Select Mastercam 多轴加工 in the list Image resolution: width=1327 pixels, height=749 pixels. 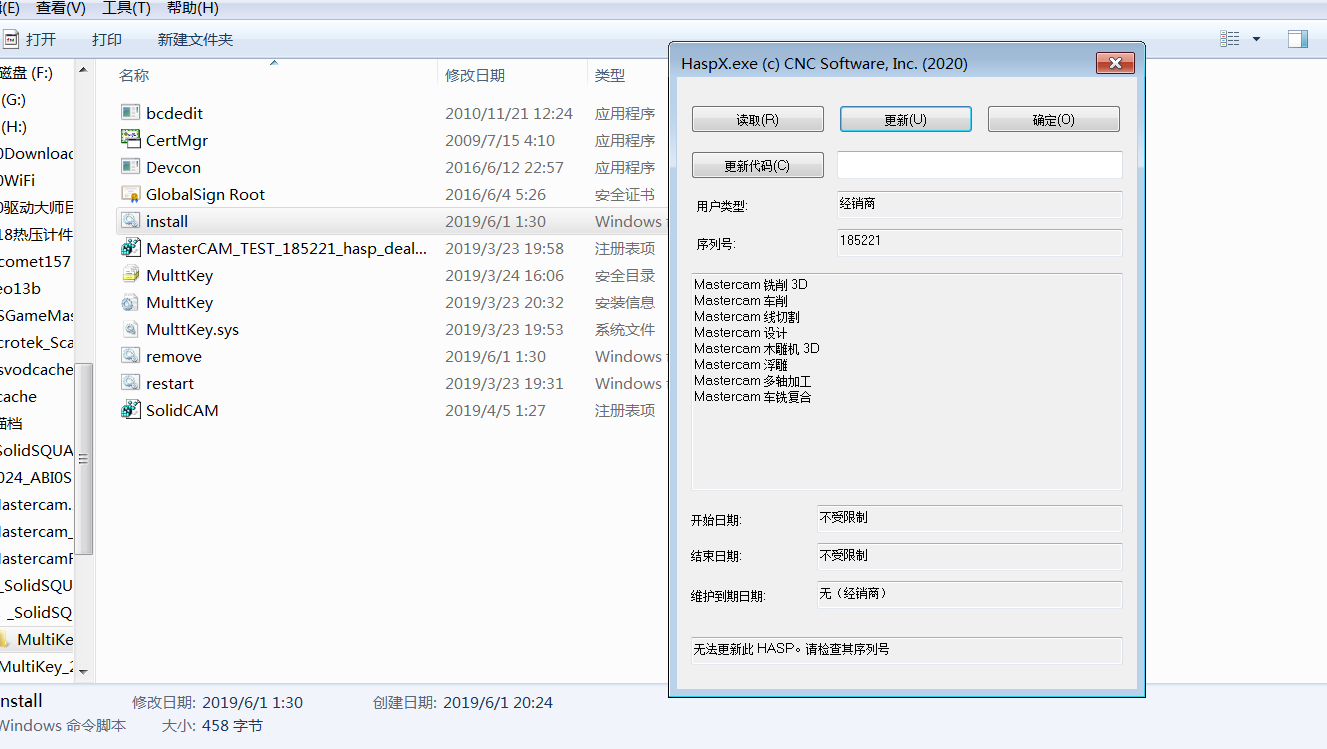(753, 381)
